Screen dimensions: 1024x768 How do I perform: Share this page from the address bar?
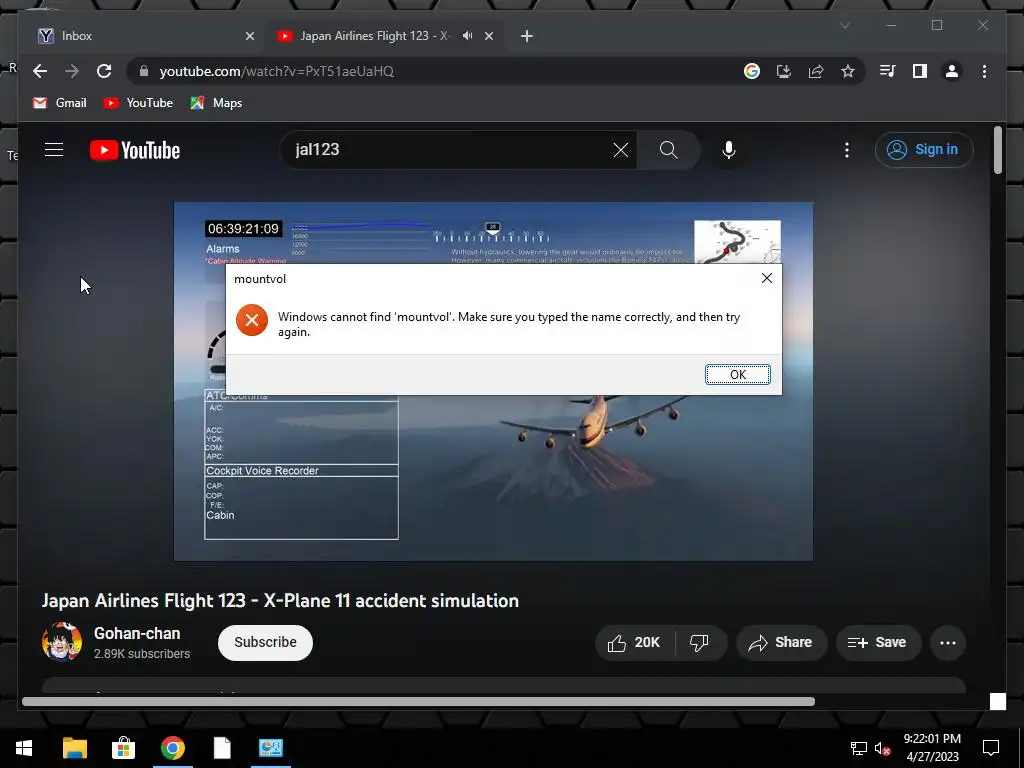pos(816,71)
